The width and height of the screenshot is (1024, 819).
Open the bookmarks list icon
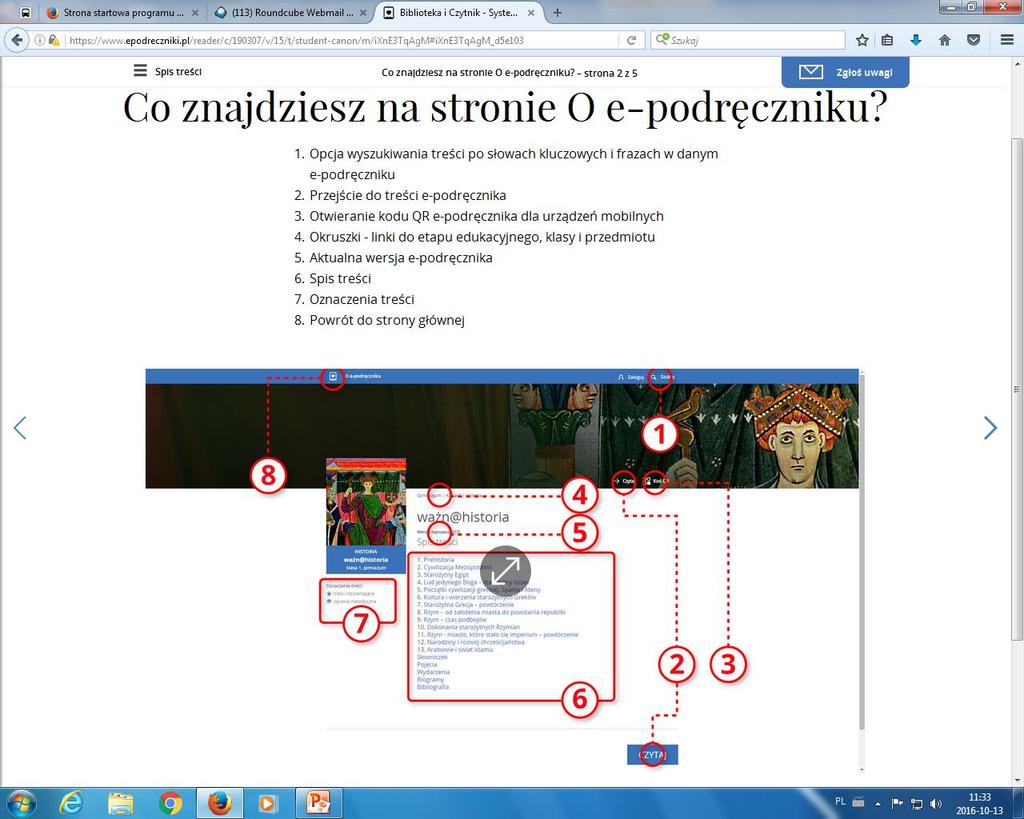click(x=887, y=40)
